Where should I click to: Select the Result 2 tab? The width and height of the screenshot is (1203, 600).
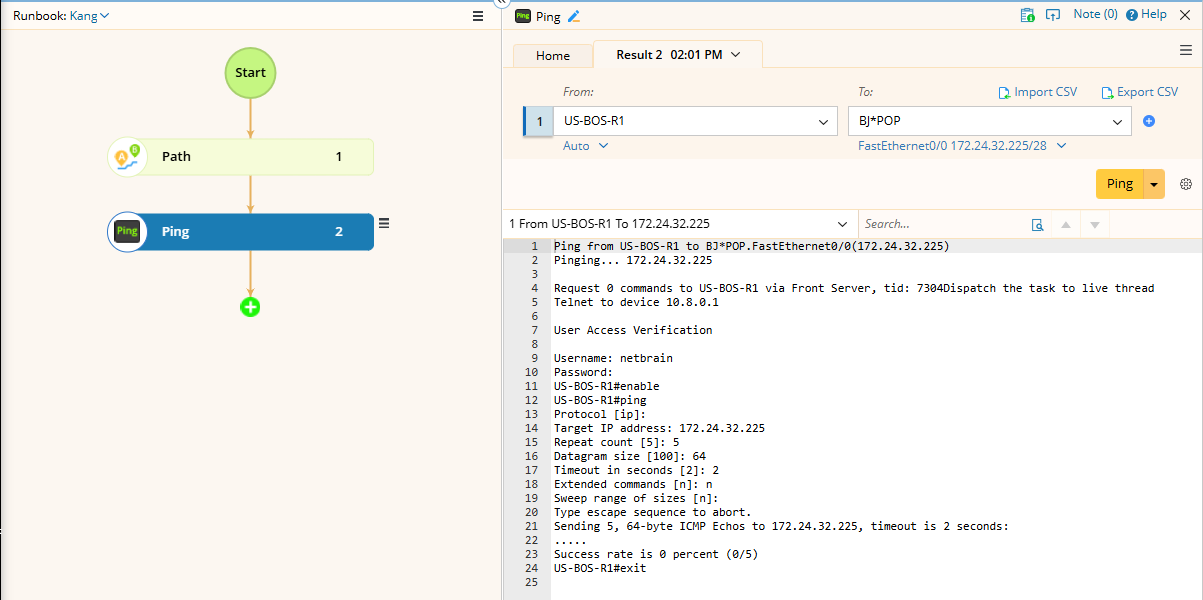point(677,55)
